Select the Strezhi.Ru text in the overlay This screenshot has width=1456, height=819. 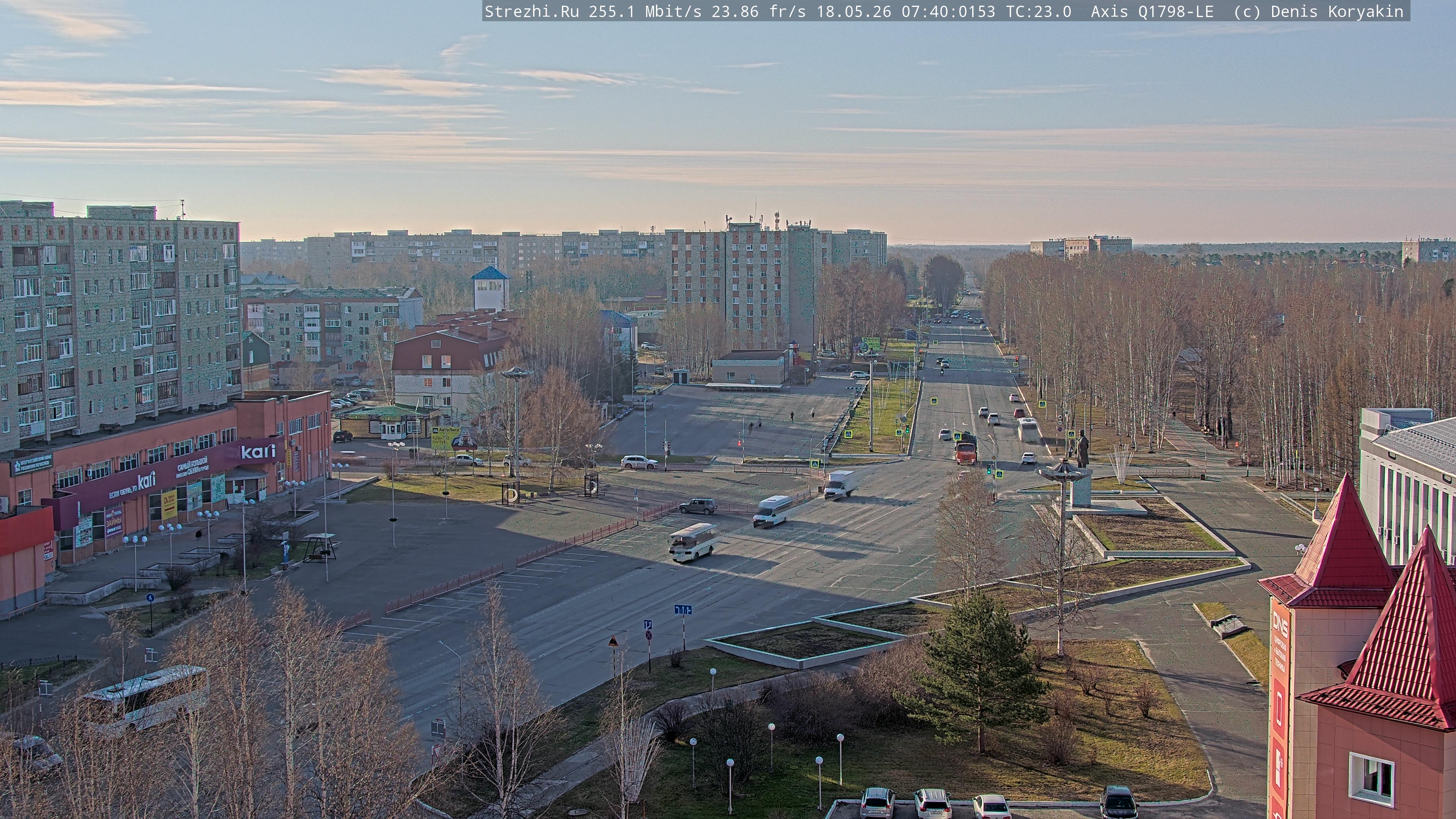tap(531, 11)
